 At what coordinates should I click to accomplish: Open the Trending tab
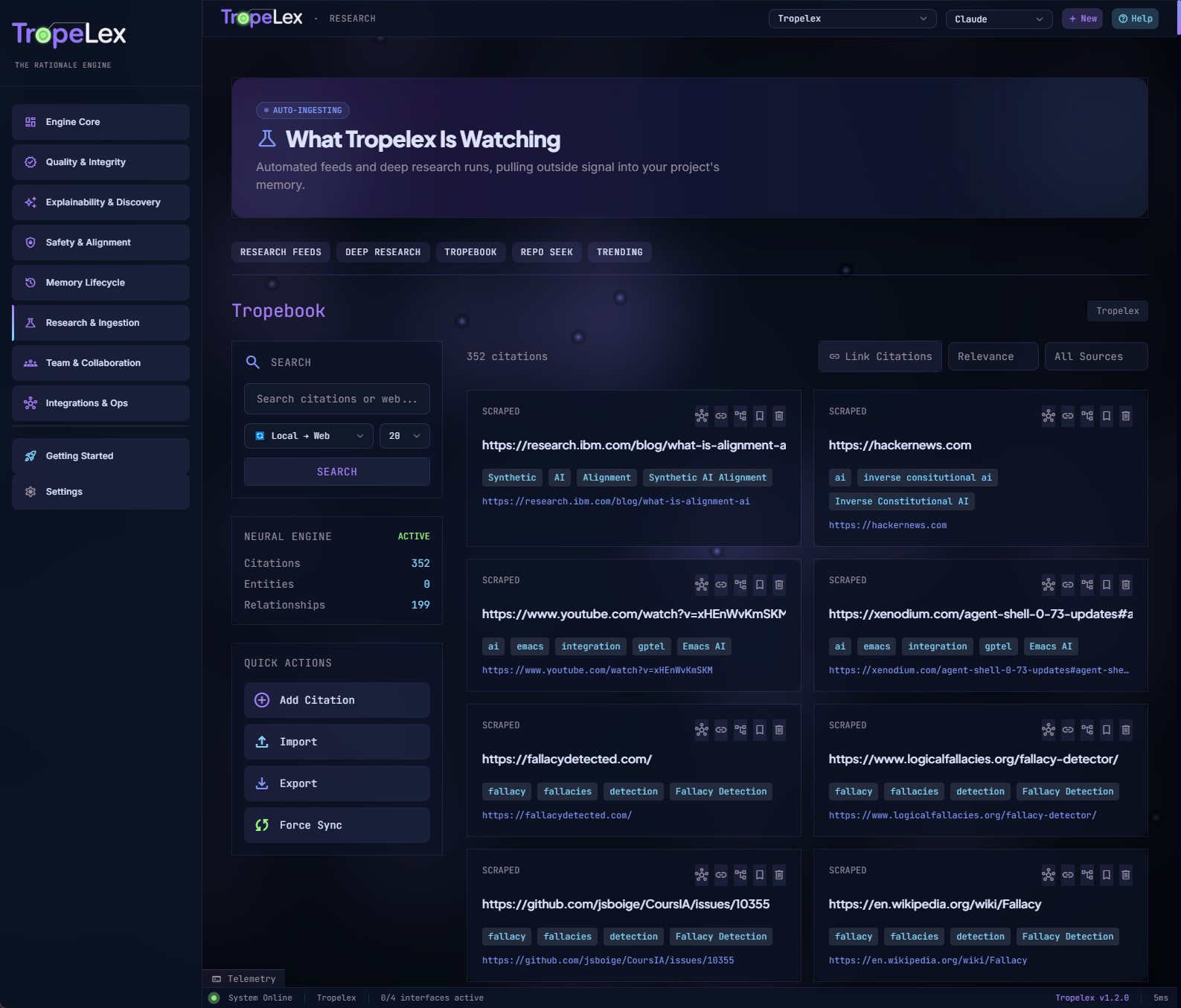619,252
